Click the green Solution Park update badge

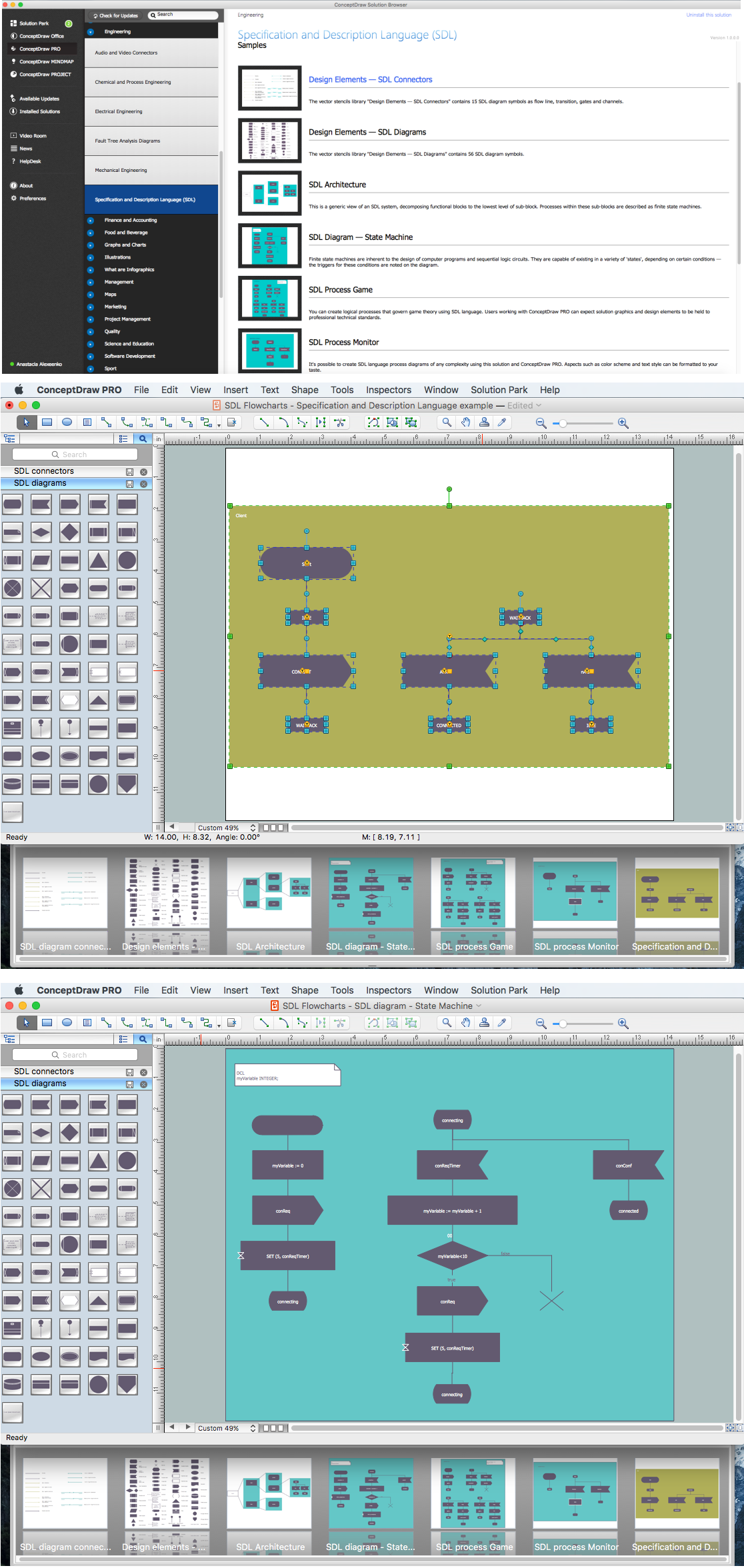68,23
